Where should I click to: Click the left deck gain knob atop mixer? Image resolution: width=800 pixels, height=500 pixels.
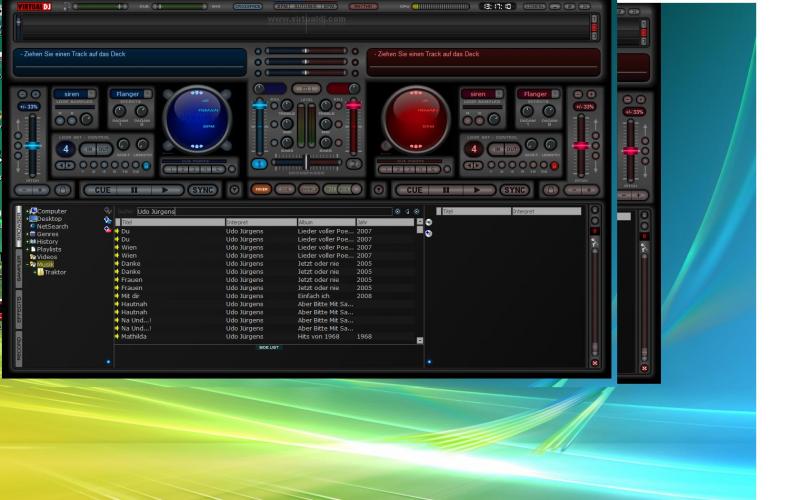coord(259,89)
